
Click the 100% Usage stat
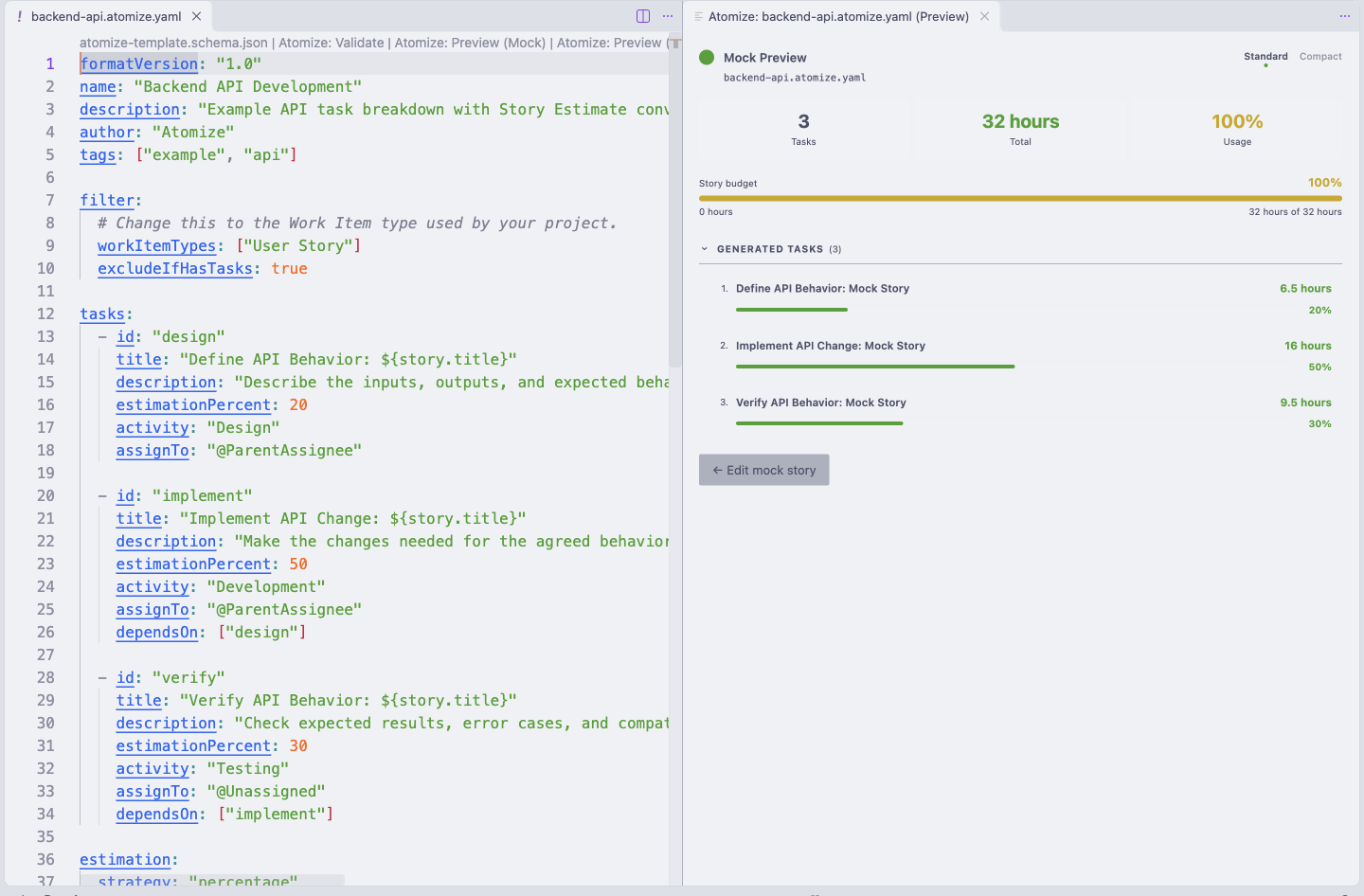1237,130
